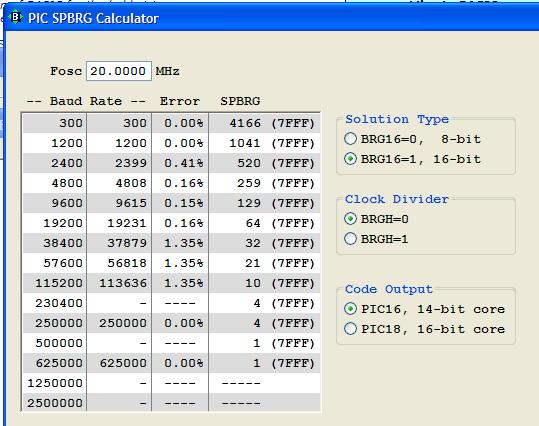Click the Fosc frequency input field

(x=119, y=71)
